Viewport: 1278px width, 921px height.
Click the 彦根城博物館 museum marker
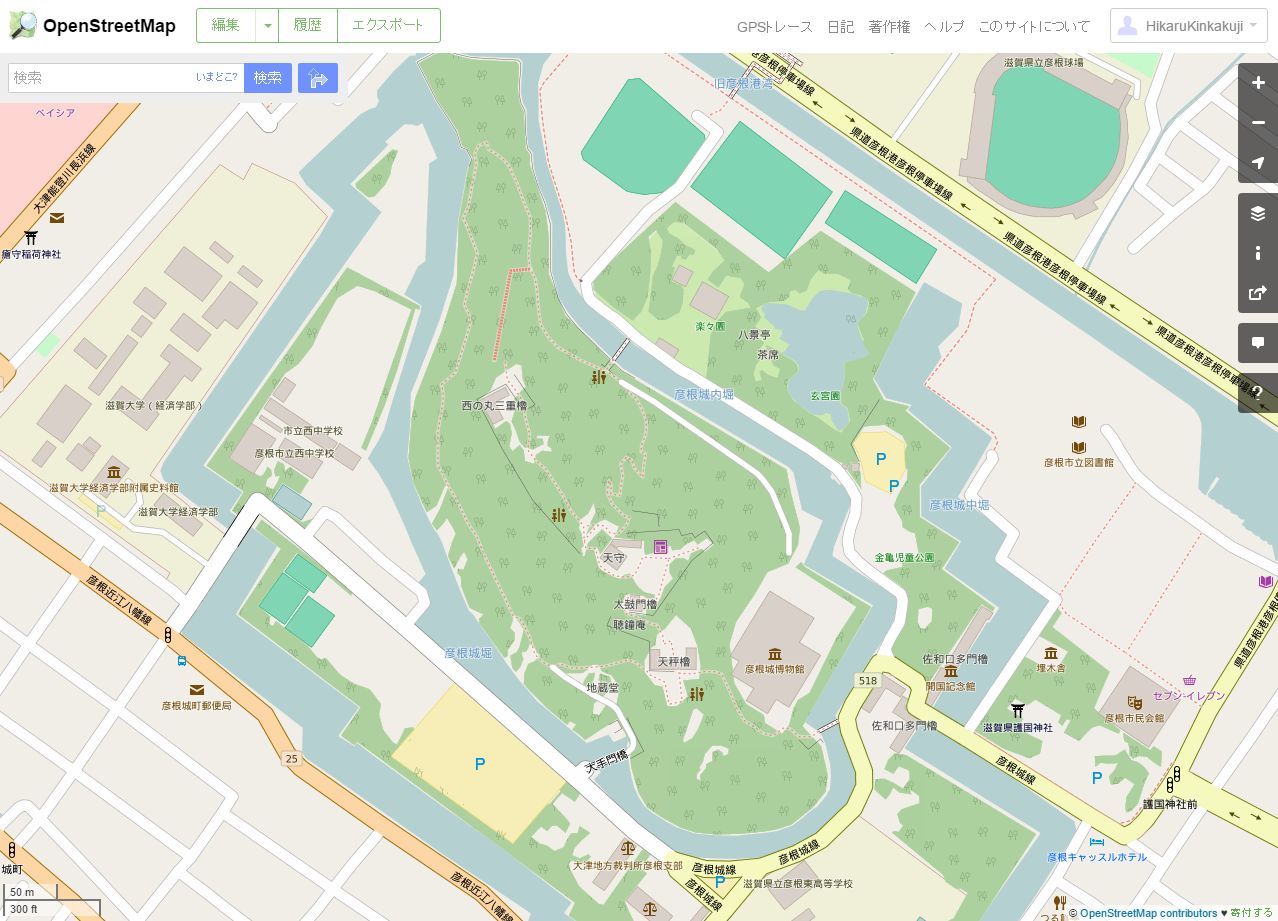pos(775,655)
